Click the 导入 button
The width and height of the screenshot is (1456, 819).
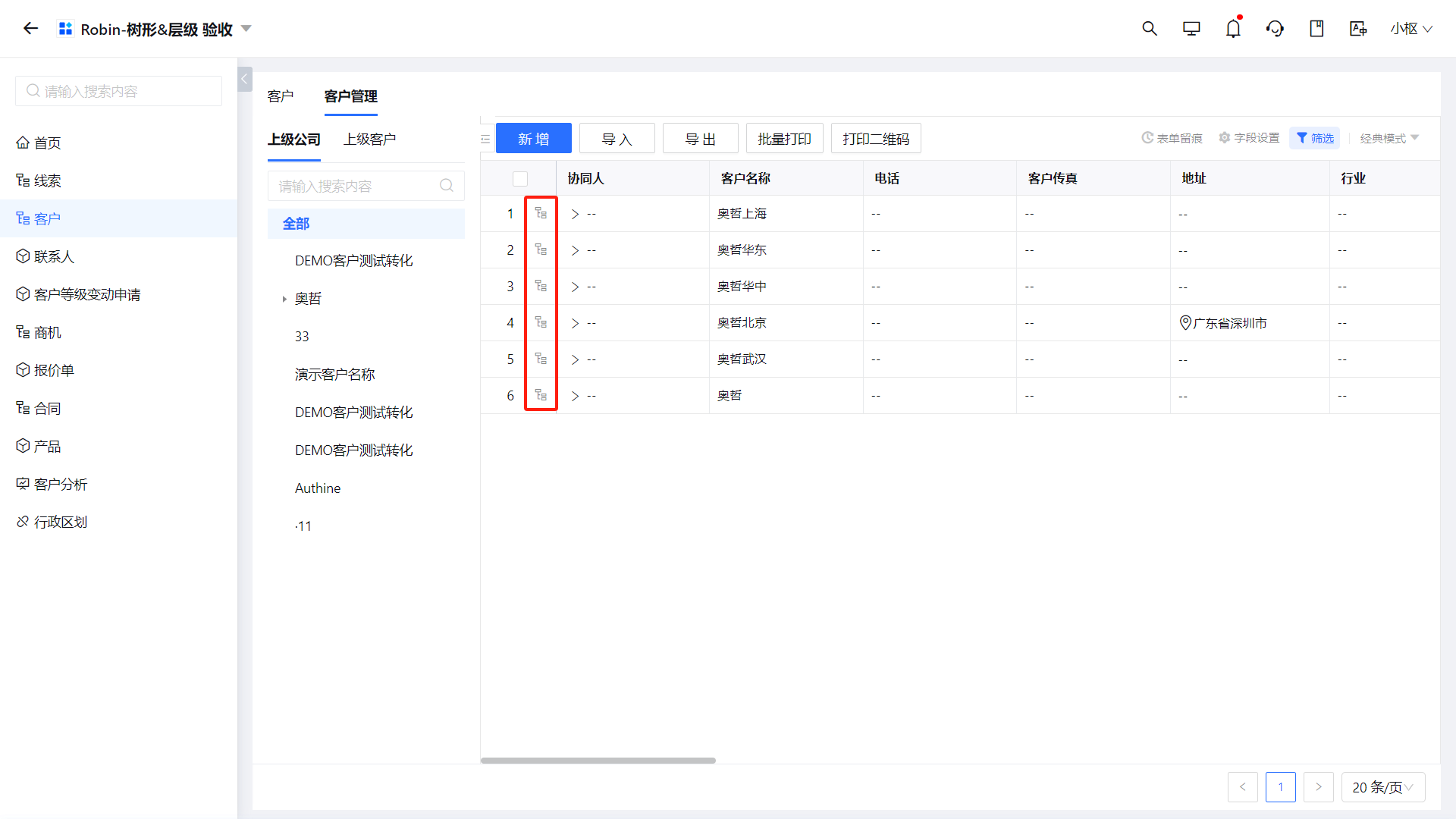pyautogui.click(x=617, y=139)
